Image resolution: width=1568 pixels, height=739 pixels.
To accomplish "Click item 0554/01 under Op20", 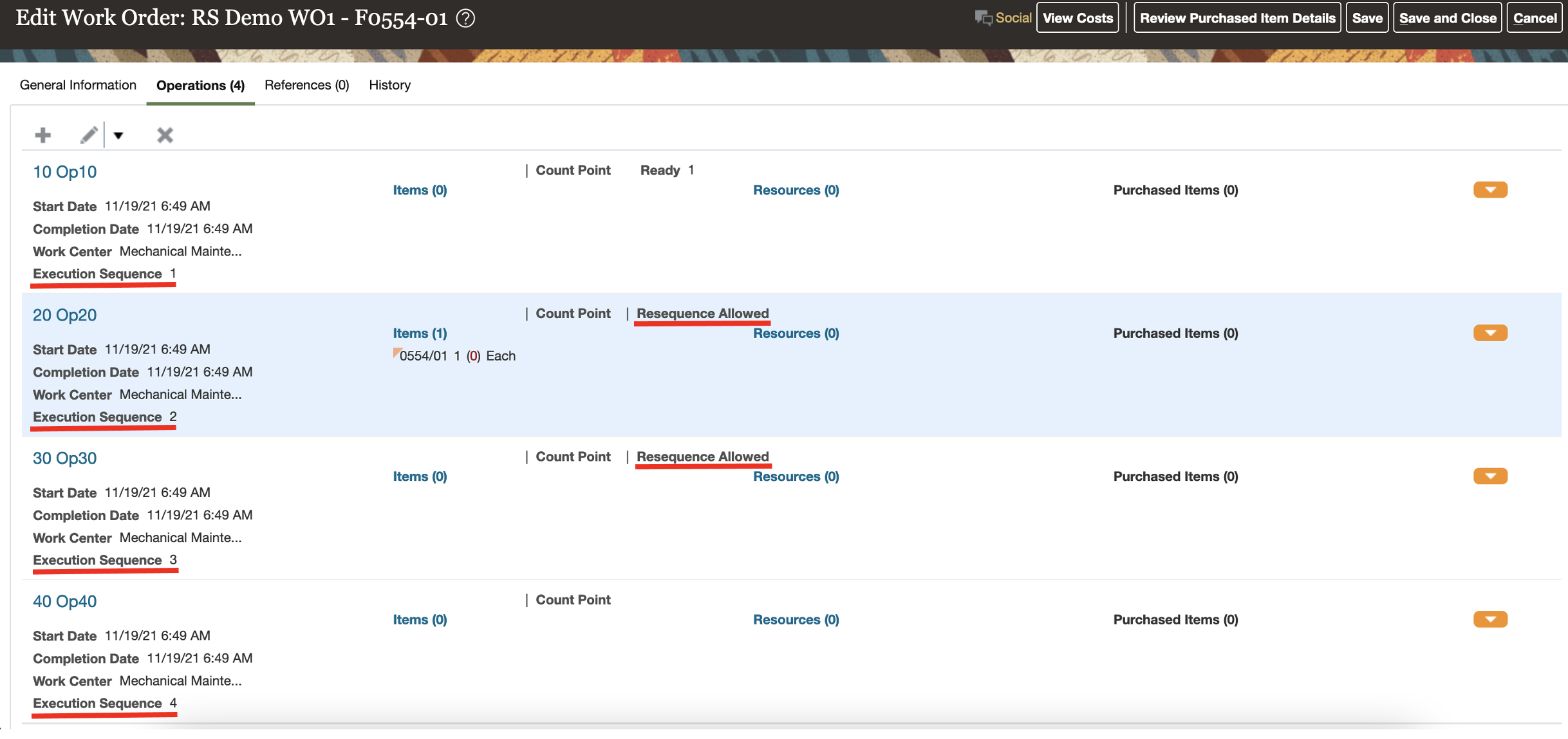I will pos(423,356).
